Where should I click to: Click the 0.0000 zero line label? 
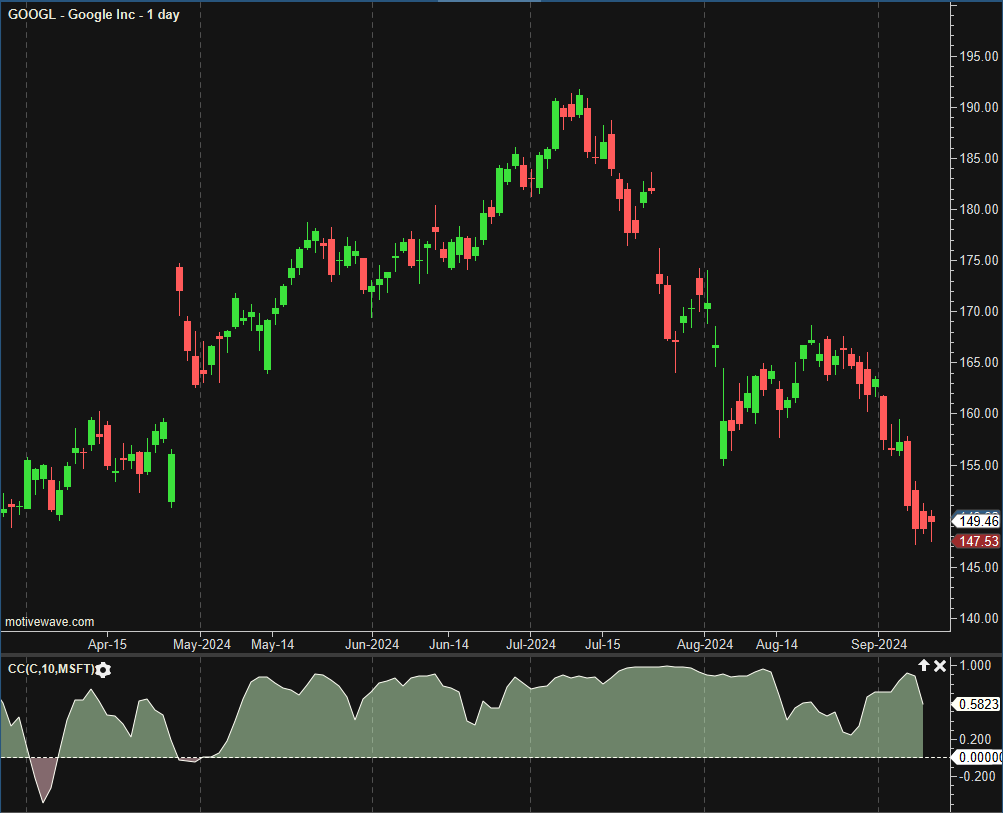coord(978,757)
